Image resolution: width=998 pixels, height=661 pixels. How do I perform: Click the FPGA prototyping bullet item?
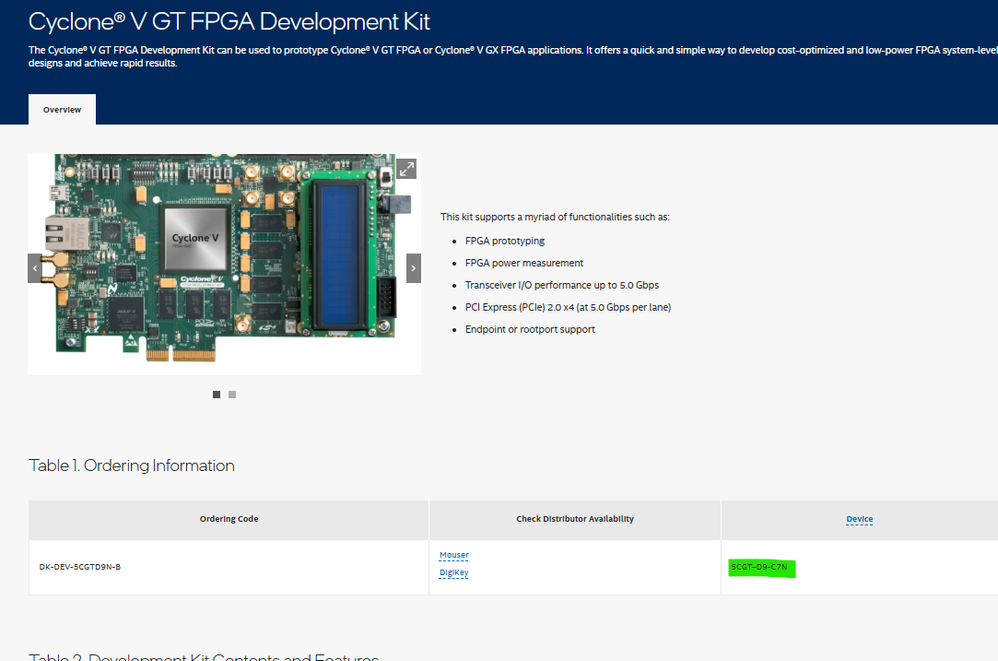pyautogui.click(x=504, y=241)
